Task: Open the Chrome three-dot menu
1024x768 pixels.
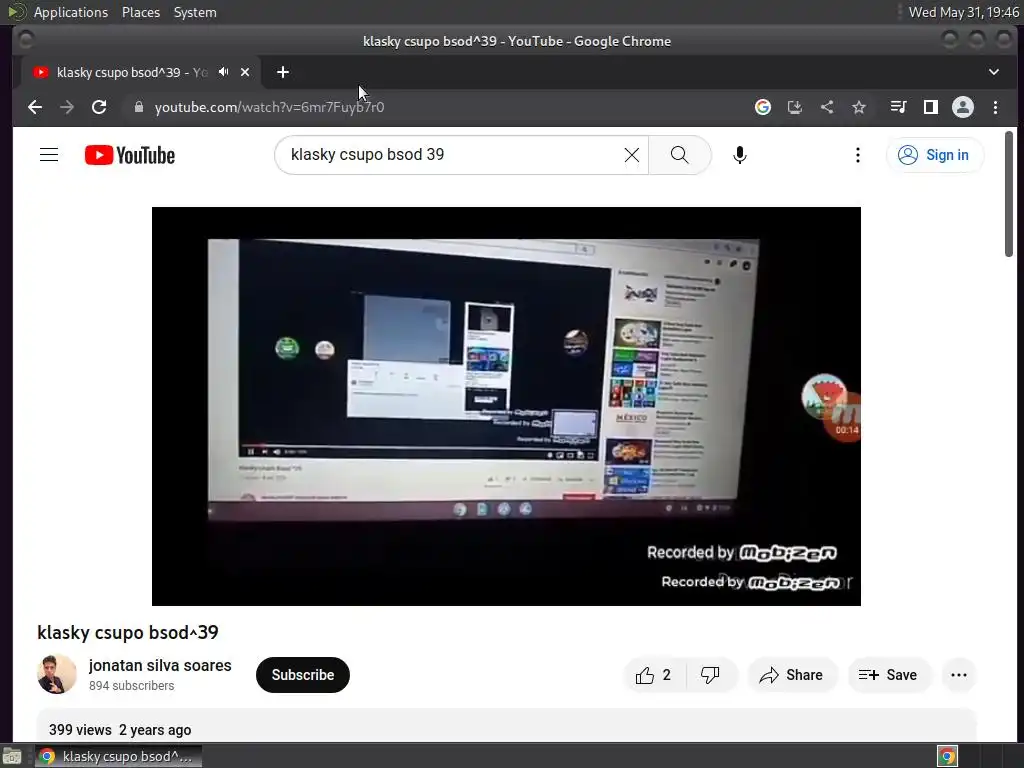Action: tap(995, 107)
